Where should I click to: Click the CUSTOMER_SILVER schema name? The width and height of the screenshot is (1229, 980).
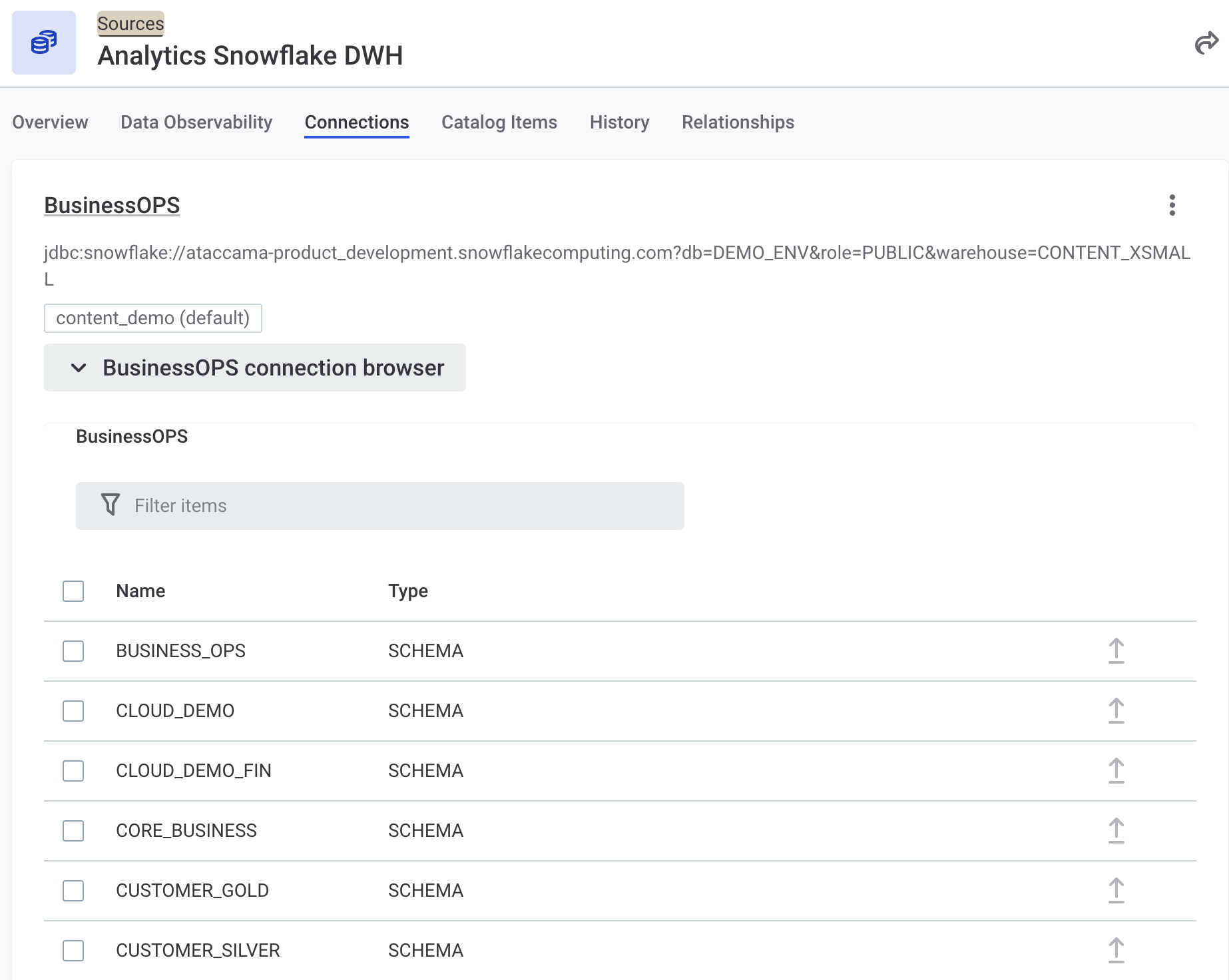pos(198,951)
